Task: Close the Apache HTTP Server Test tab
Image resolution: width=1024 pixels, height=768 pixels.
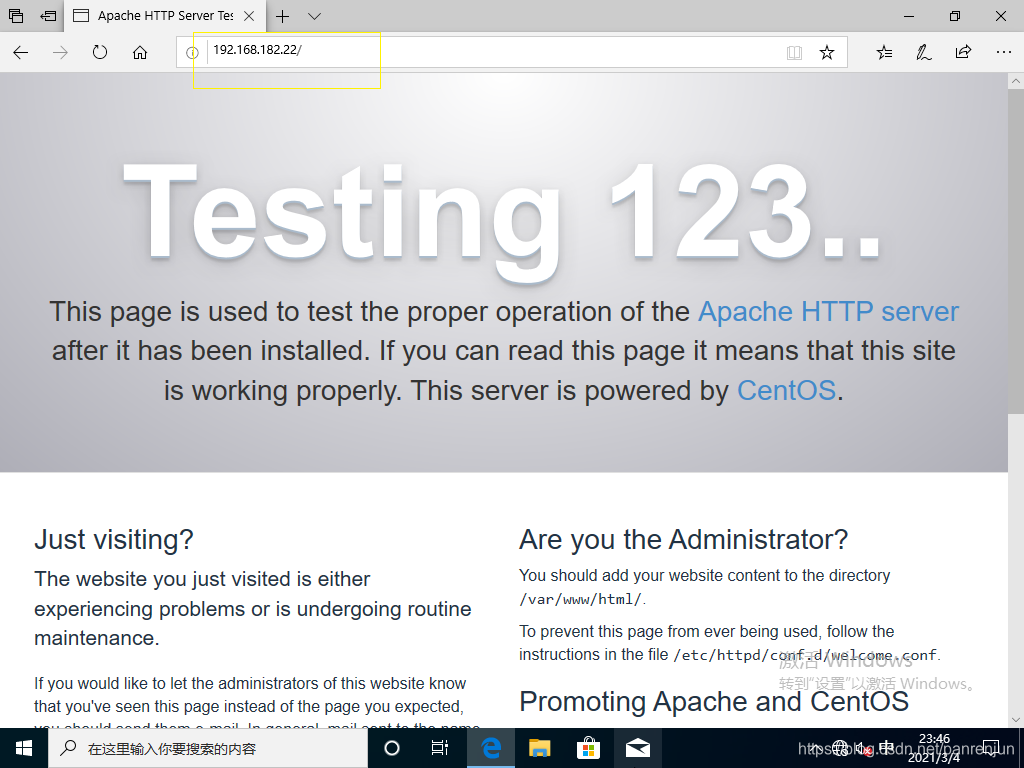Action: 249,16
